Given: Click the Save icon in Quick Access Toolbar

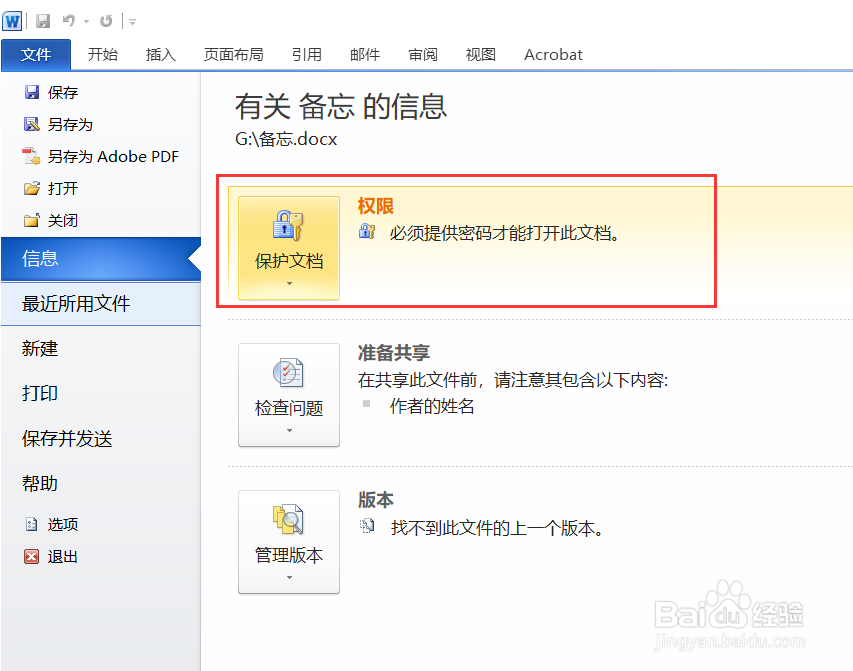Looking at the screenshot, I should pyautogui.click(x=42, y=21).
